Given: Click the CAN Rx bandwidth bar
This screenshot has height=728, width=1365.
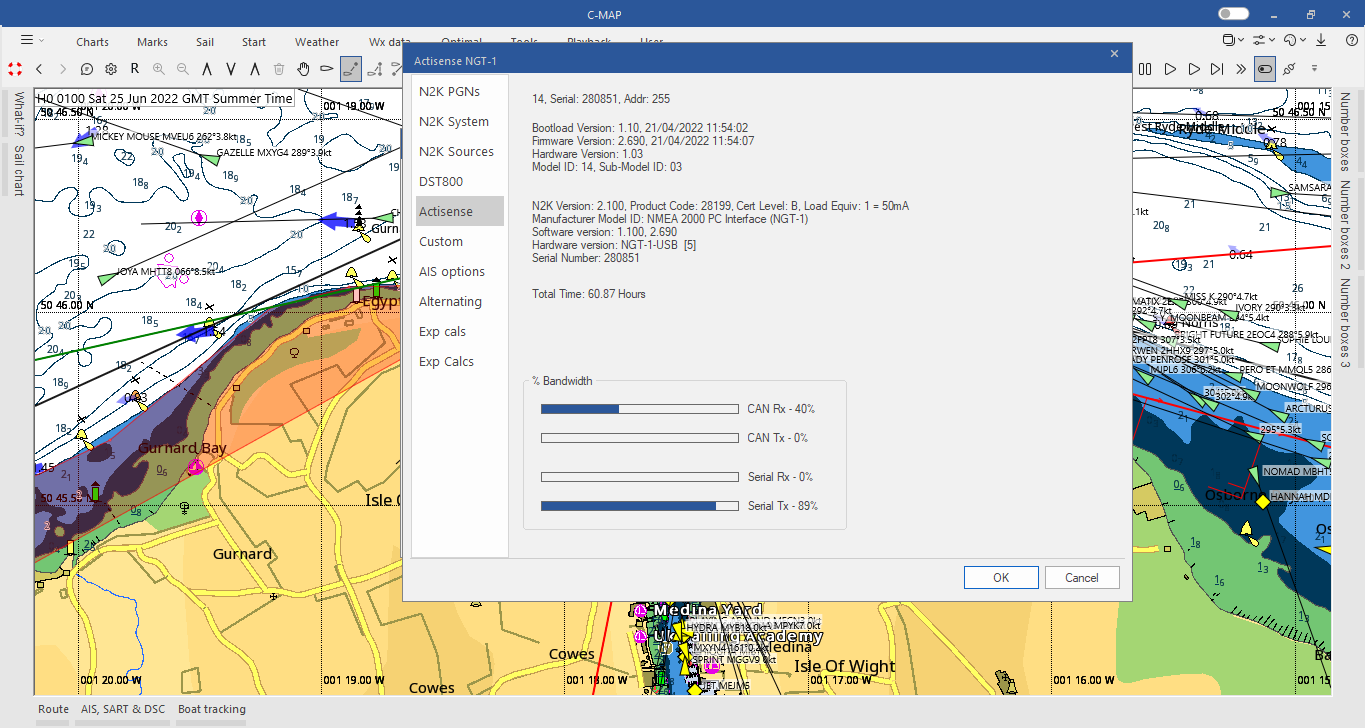Looking at the screenshot, I should point(639,408).
